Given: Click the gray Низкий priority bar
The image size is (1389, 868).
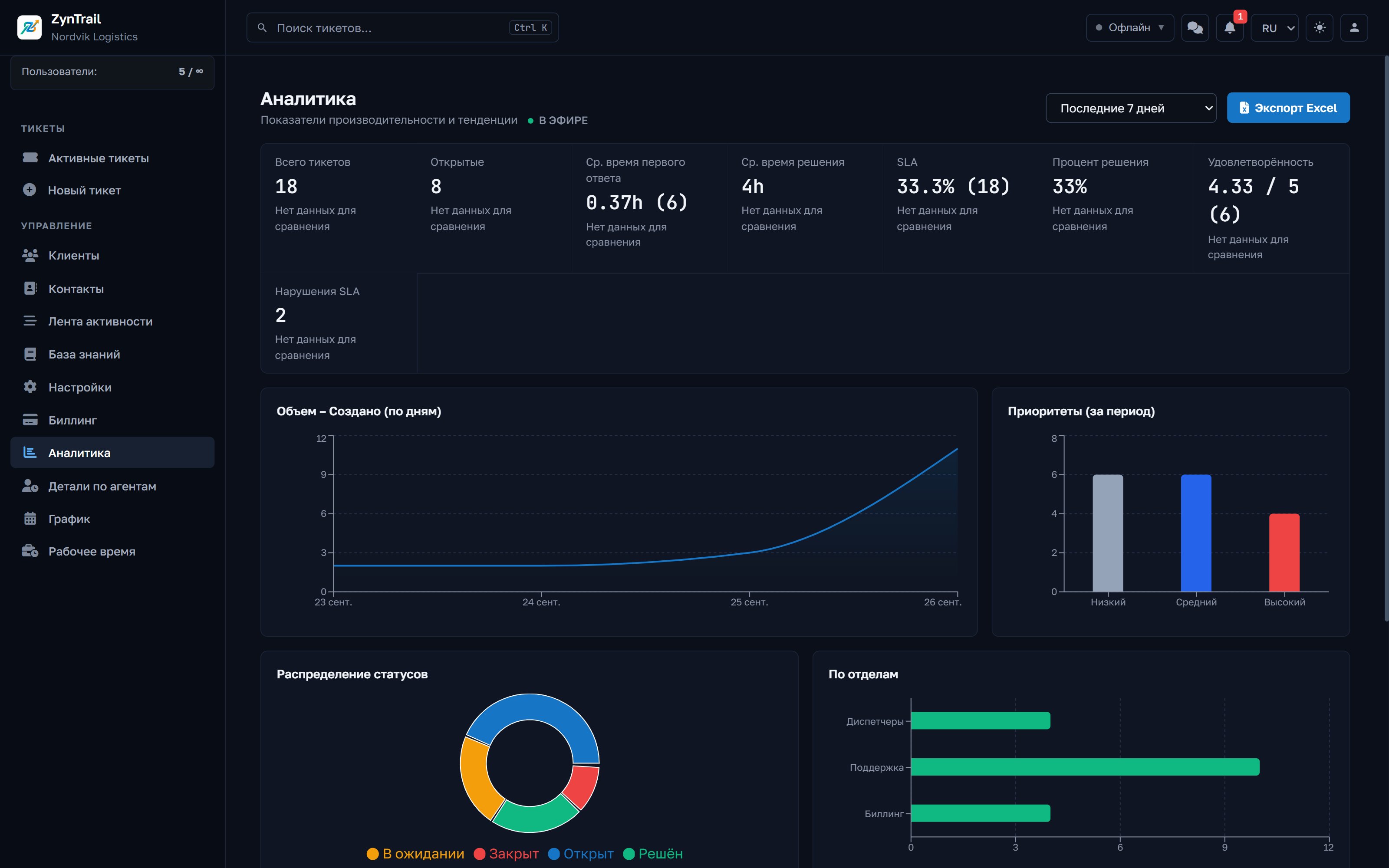Looking at the screenshot, I should click(1108, 533).
